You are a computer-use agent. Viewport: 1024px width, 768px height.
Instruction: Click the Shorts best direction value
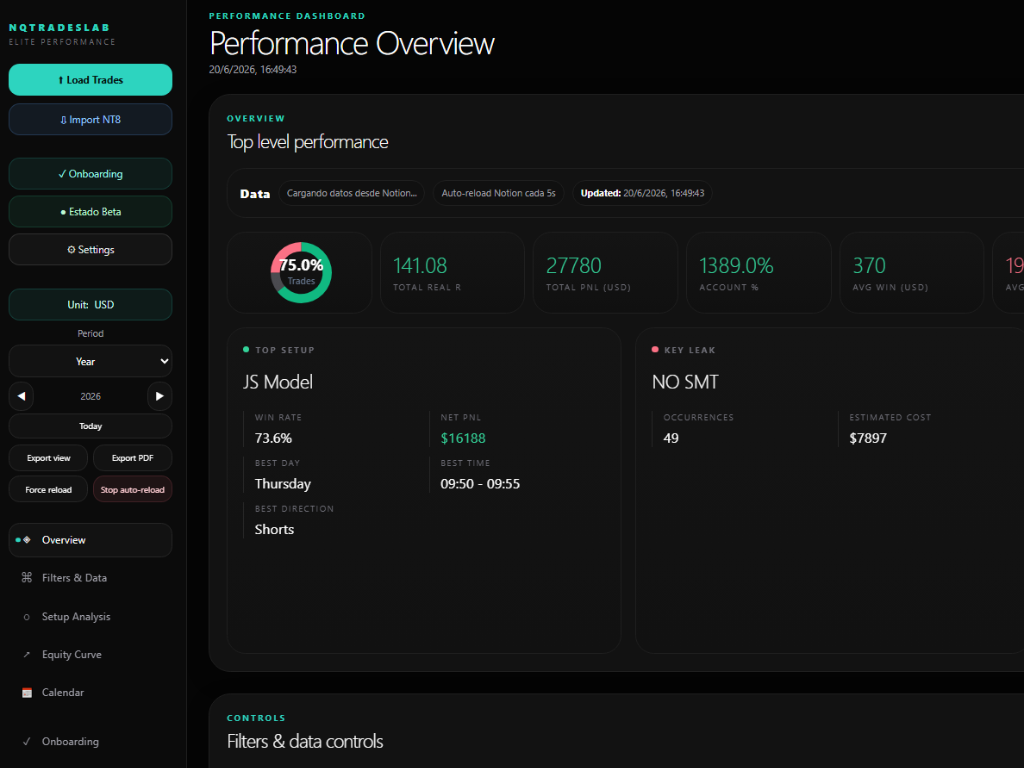[x=274, y=530]
